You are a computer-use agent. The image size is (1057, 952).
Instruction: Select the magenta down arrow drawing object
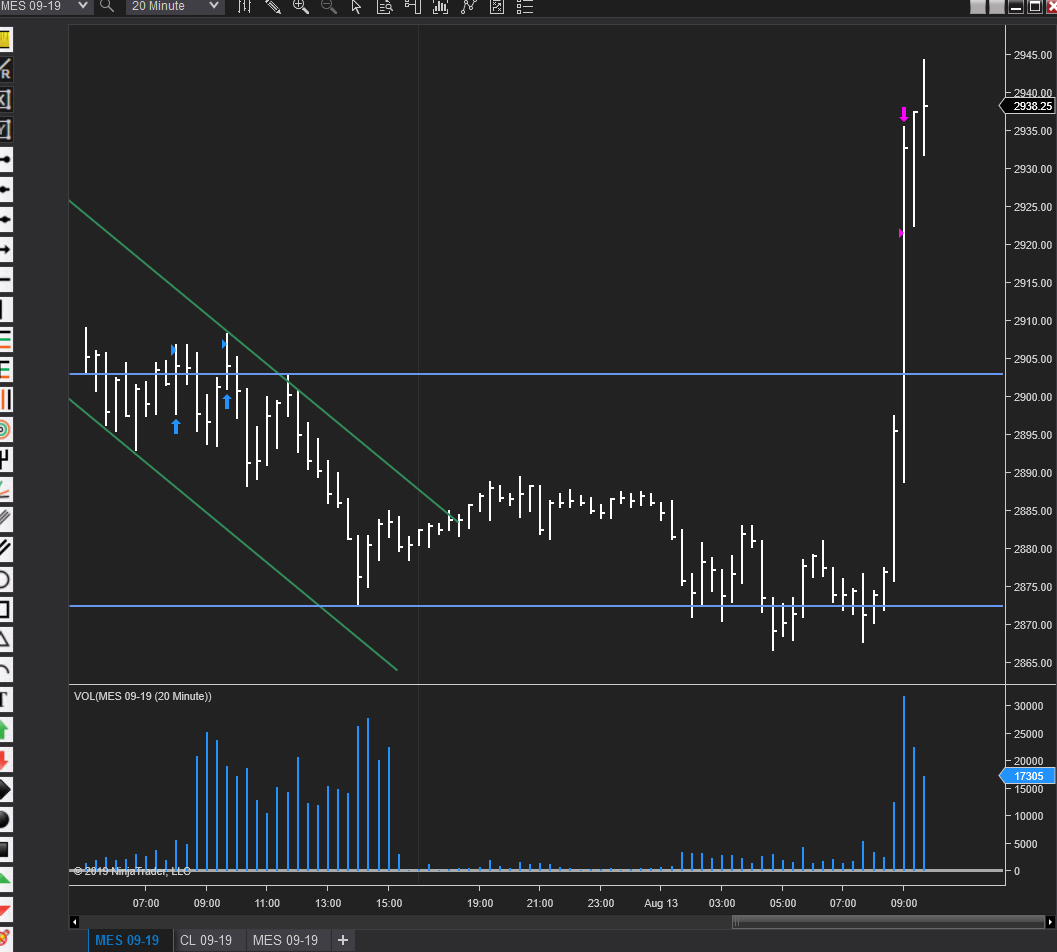click(x=904, y=114)
